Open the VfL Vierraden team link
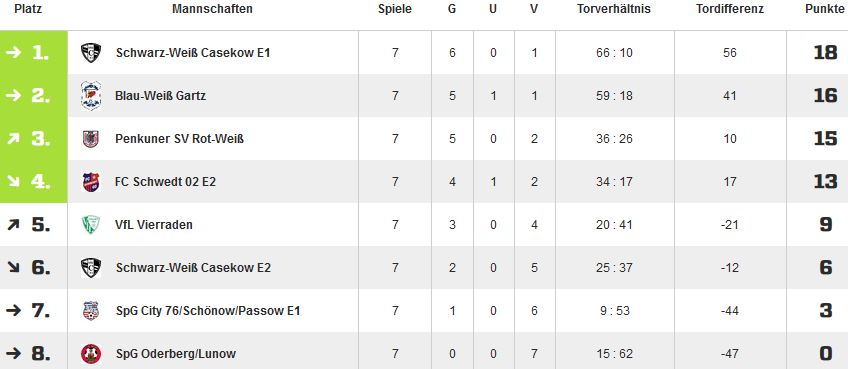Screen dimensions: 848x369 point(154,225)
